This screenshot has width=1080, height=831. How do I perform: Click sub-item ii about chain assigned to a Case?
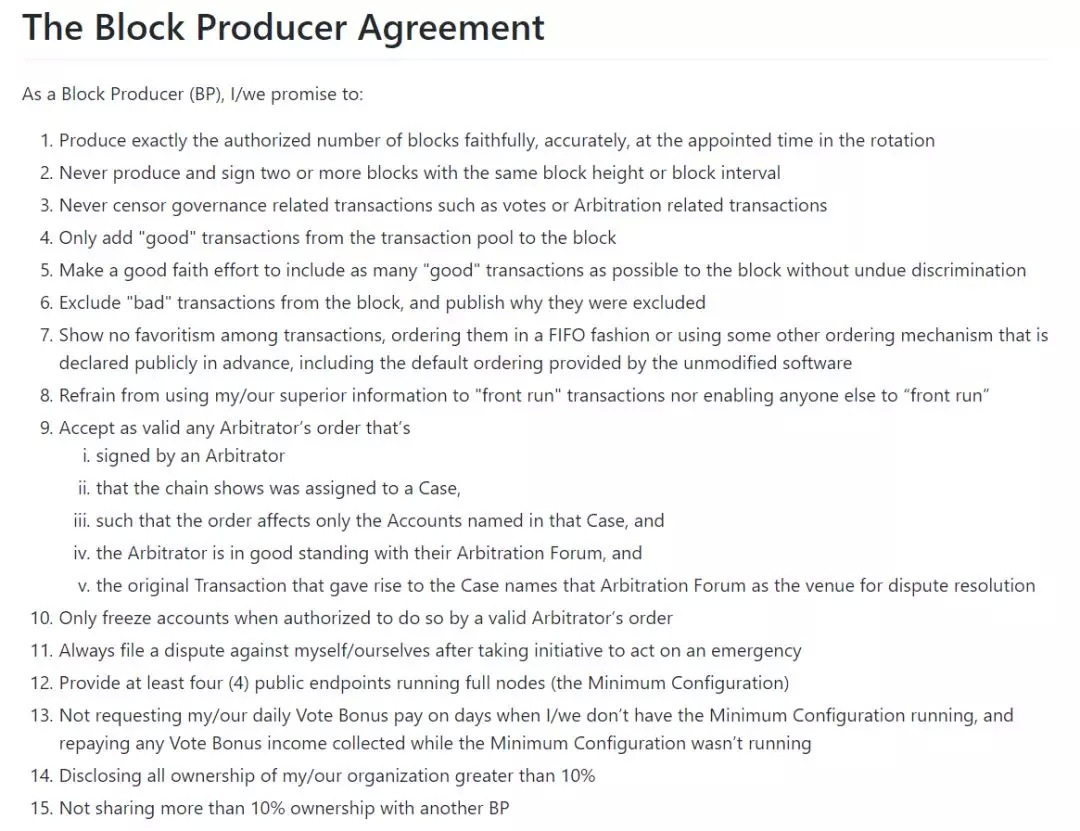click(x=277, y=488)
